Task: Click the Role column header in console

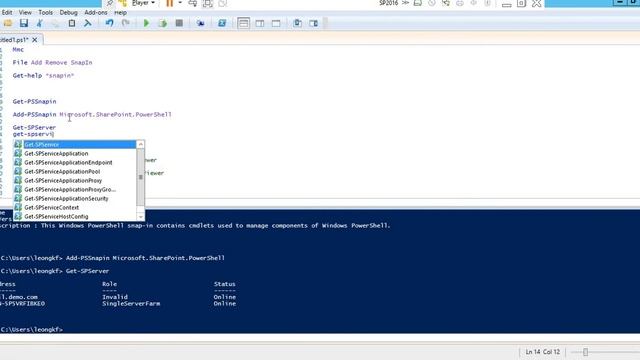Action: point(109,284)
